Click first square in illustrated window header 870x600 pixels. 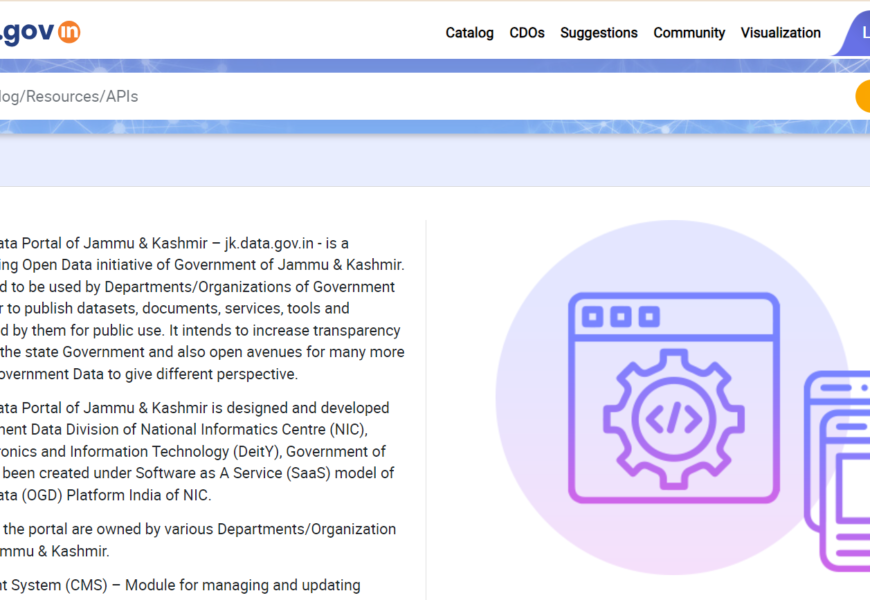pos(594,317)
